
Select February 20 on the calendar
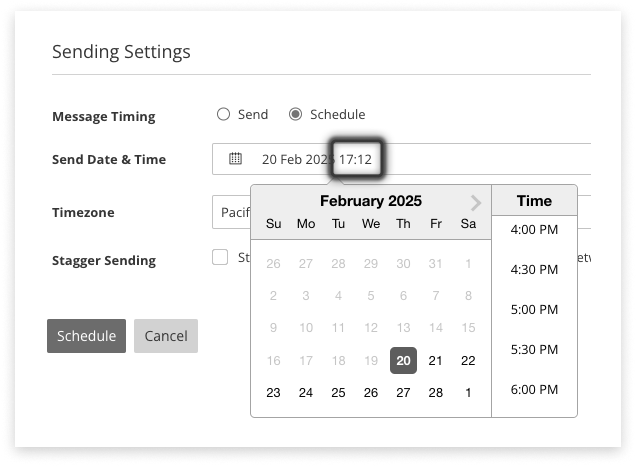403,361
